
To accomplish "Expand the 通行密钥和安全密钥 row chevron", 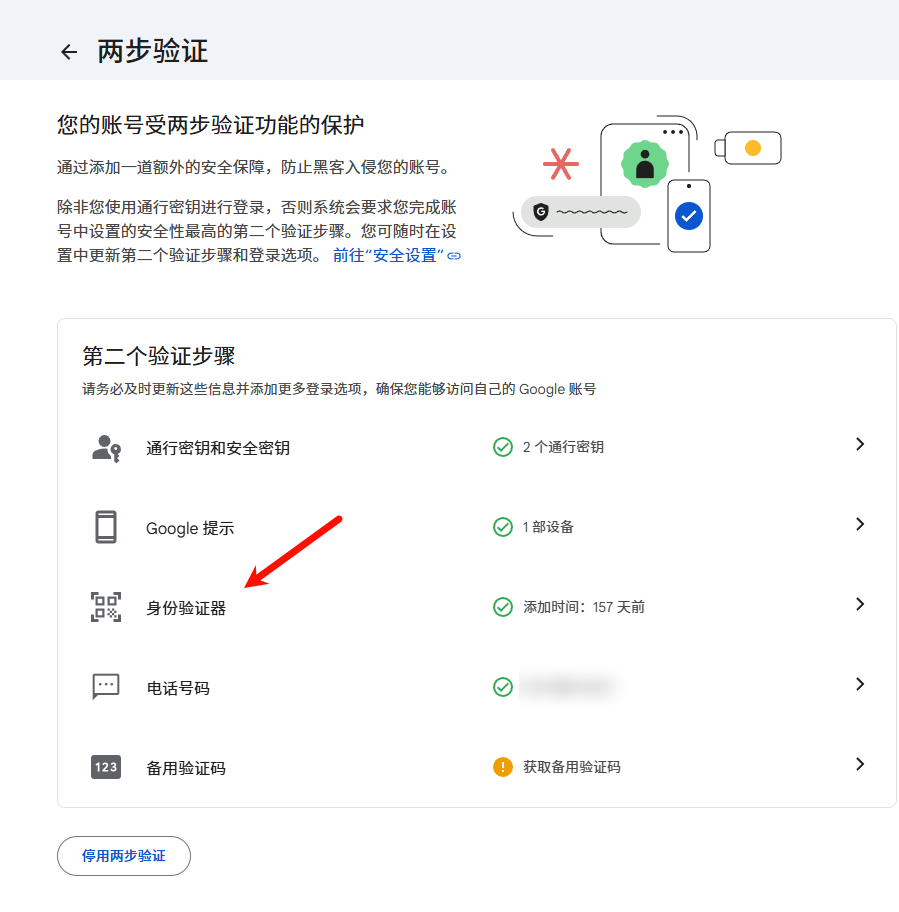I will 860,444.
